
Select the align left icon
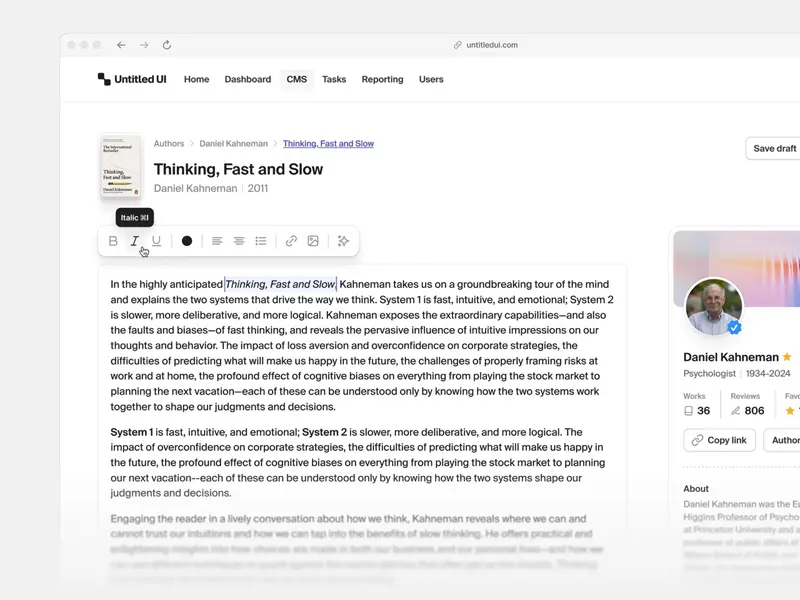(x=217, y=240)
